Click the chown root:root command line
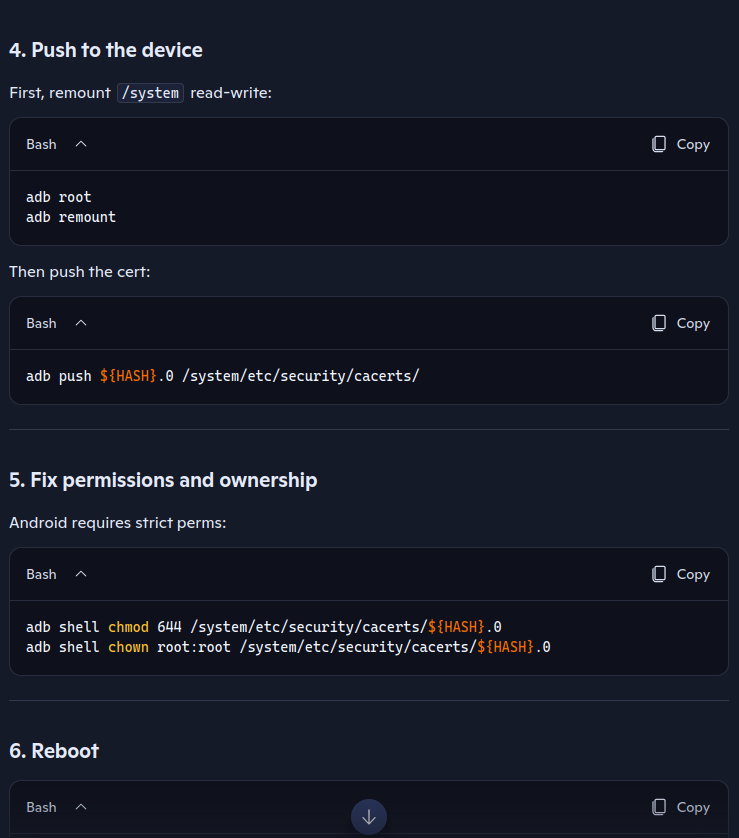The image size is (739, 838). [x=288, y=647]
